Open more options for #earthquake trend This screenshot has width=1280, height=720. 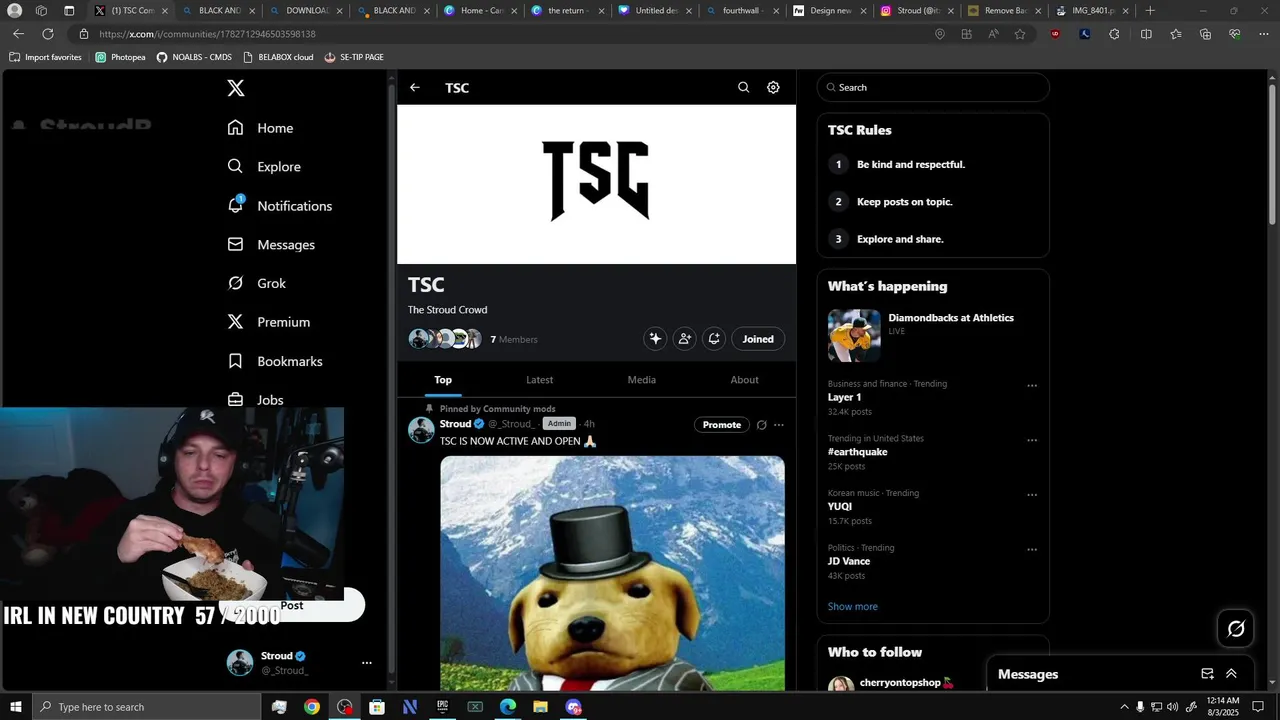[1032, 440]
